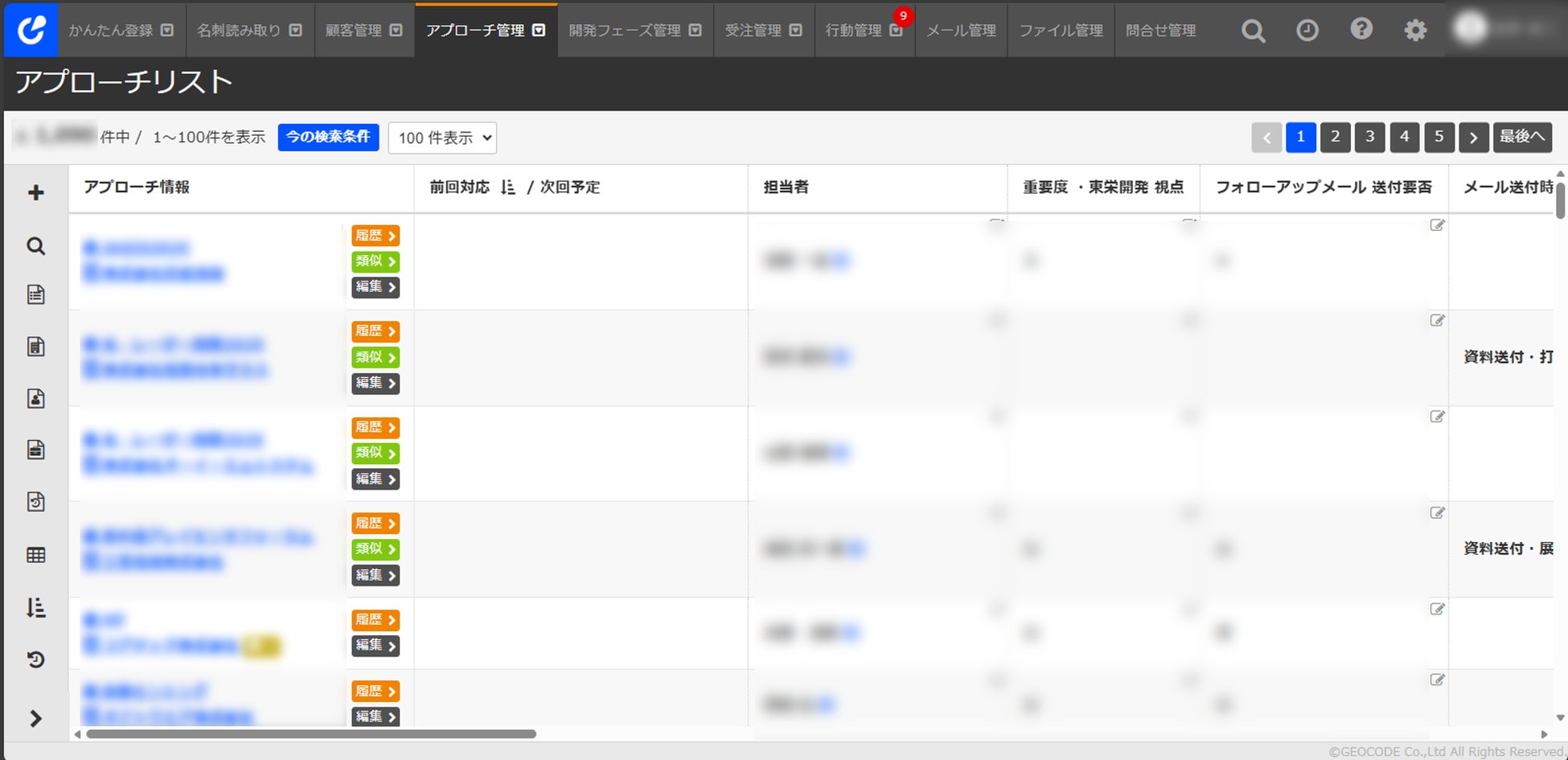Click the フォローアップメール 送付要否 column header

[1324, 187]
